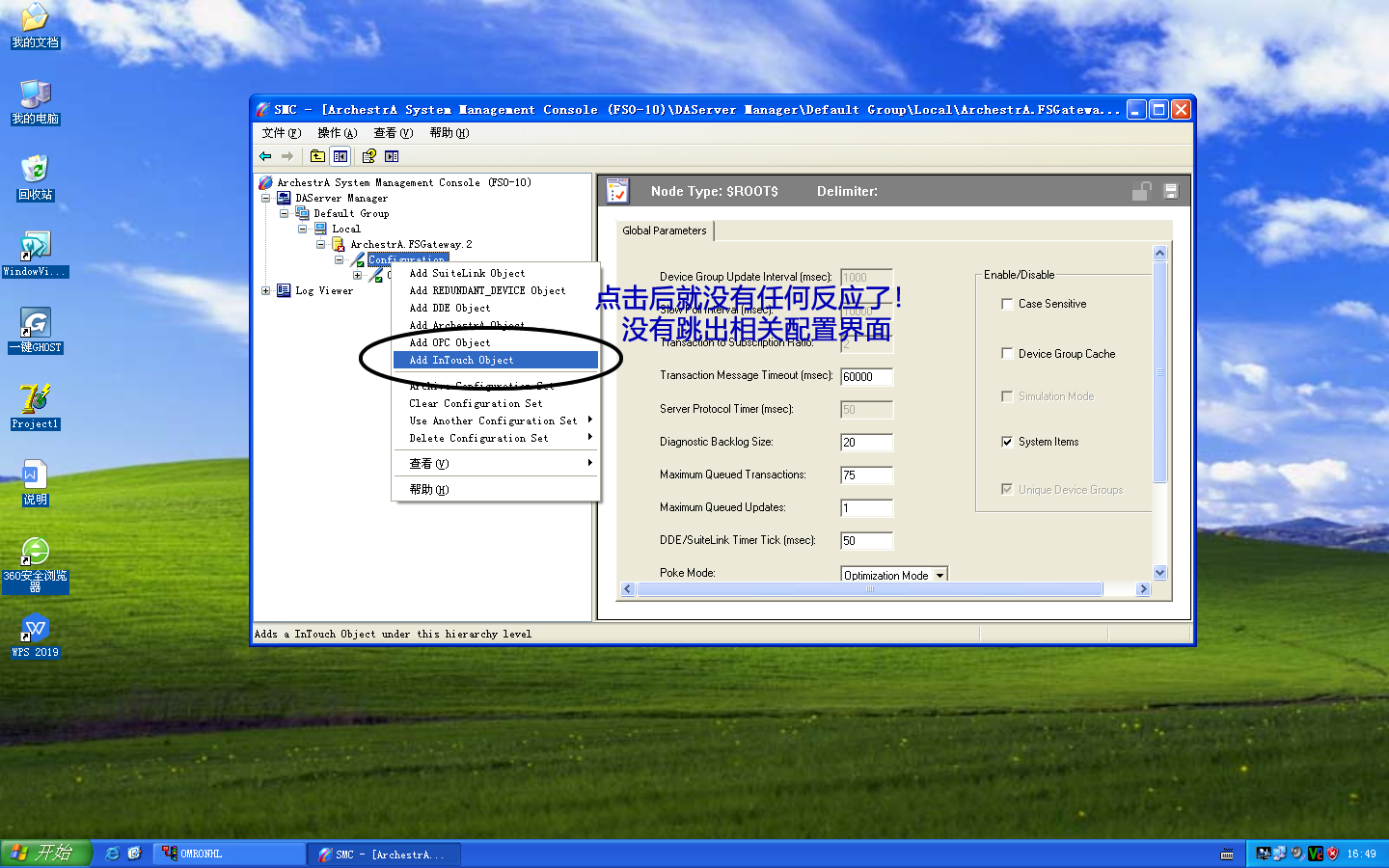Click the red shield security tray icon
This screenshot has width=1389, height=868.
(x=1333, y=854)
